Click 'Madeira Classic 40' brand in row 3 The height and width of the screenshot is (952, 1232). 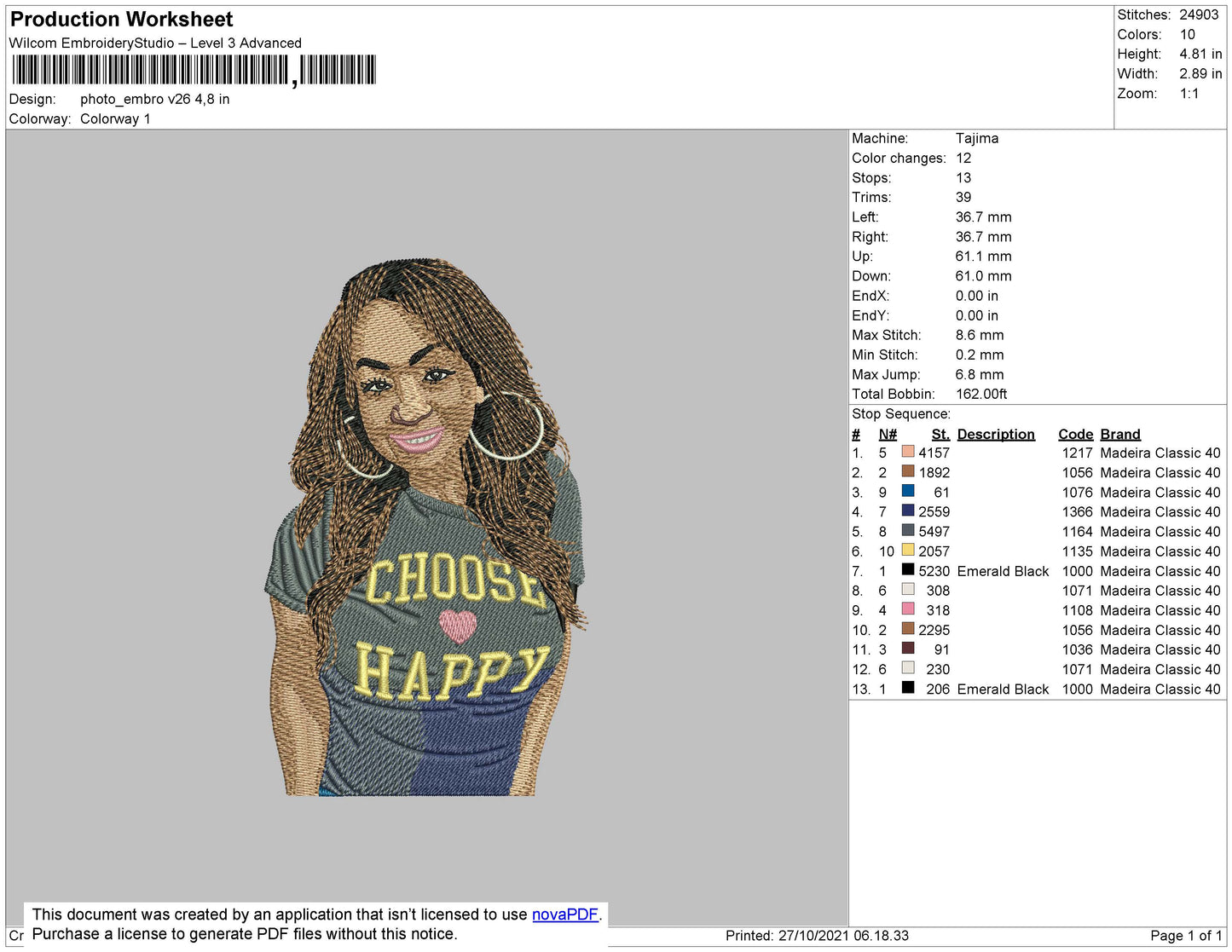pyautogui.click(x=1160, y=492)
